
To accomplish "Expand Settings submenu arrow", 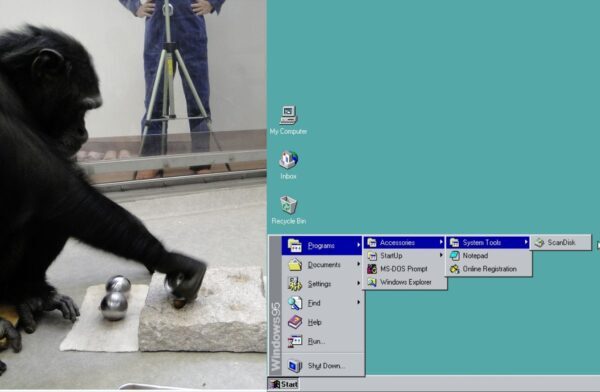I will tap(359, 283).
